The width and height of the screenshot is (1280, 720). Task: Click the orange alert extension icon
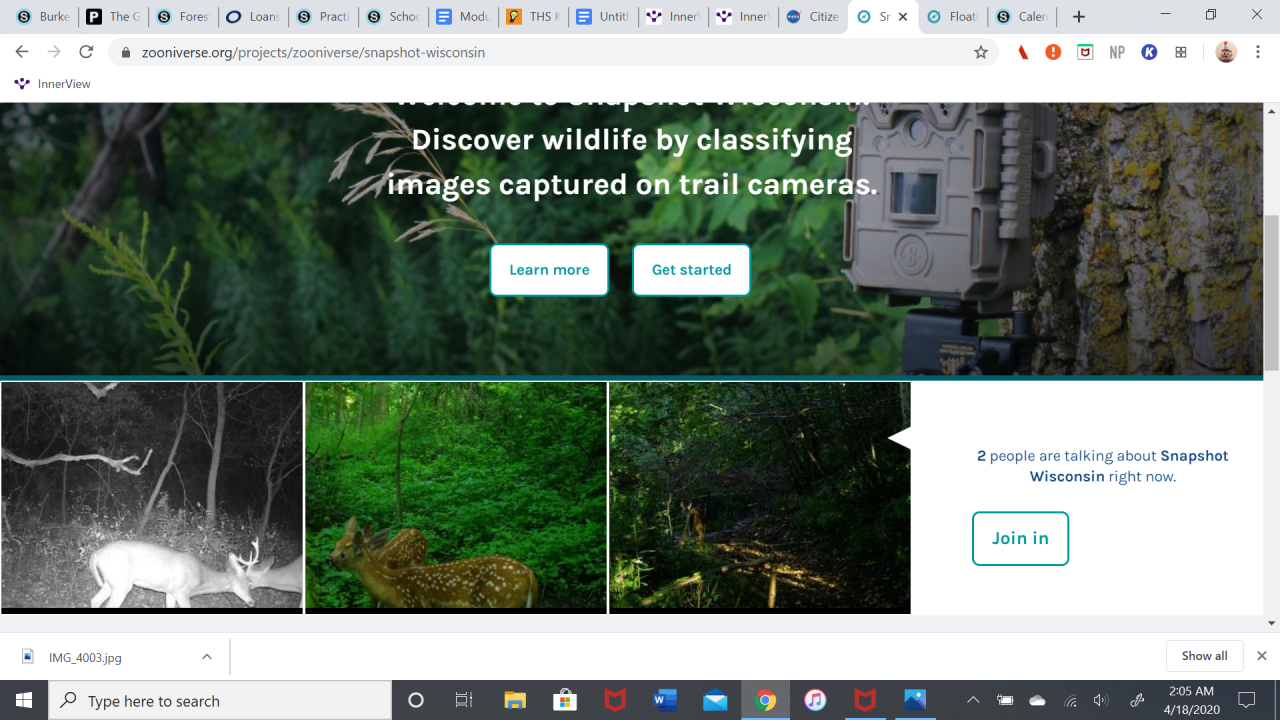pos(1053,52)
